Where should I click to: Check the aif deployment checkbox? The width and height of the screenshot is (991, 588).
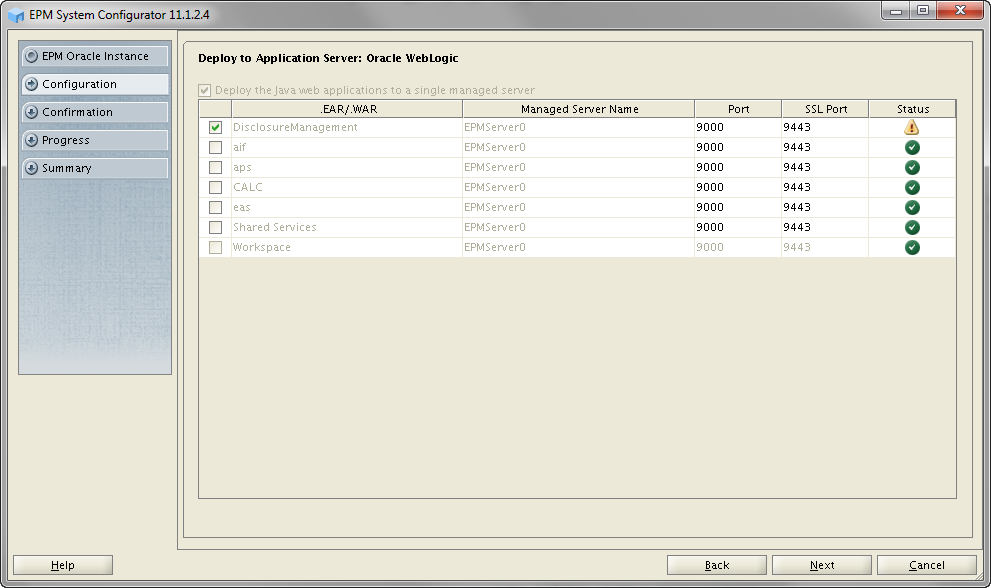tap(216, 147)
